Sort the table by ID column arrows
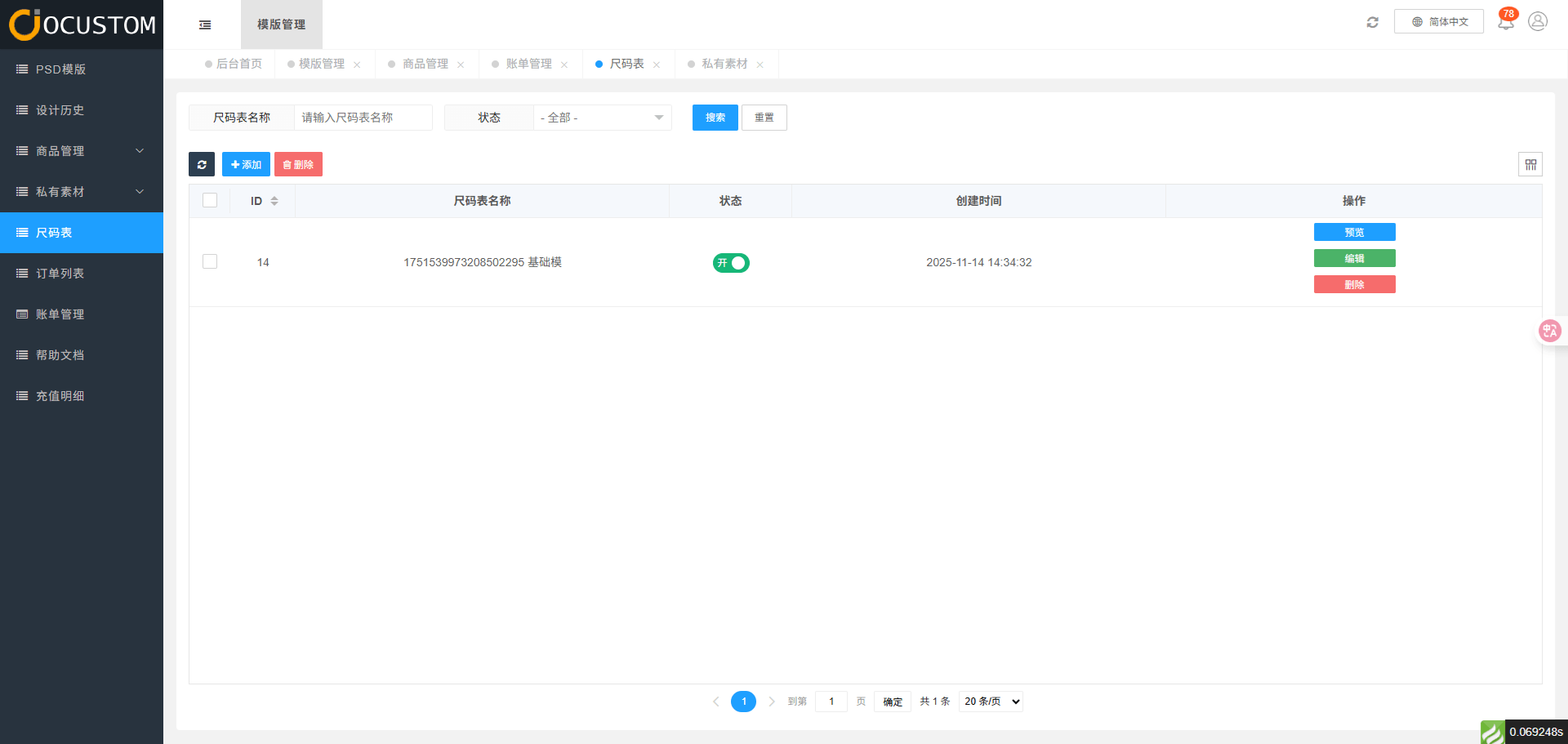This screenshot has height=744, width=1568. point(274,201)
